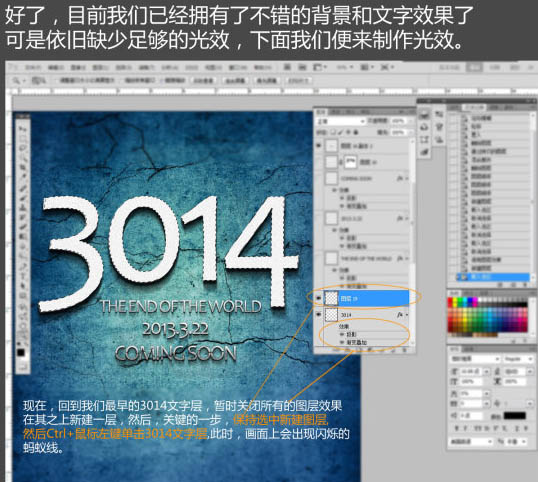Screen dimensions: 538x482
Task: Click the 打印尺寸 button
Action: (x=298, y=81)
